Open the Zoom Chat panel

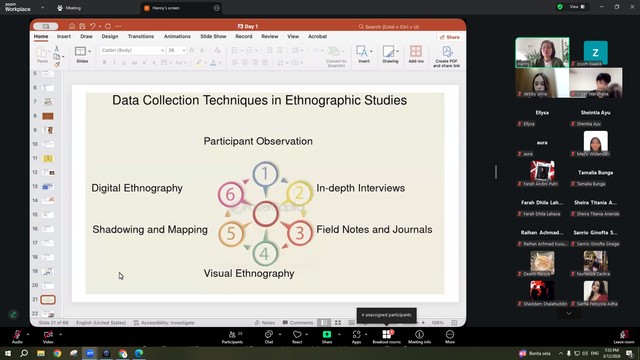[x=269, y=337]
